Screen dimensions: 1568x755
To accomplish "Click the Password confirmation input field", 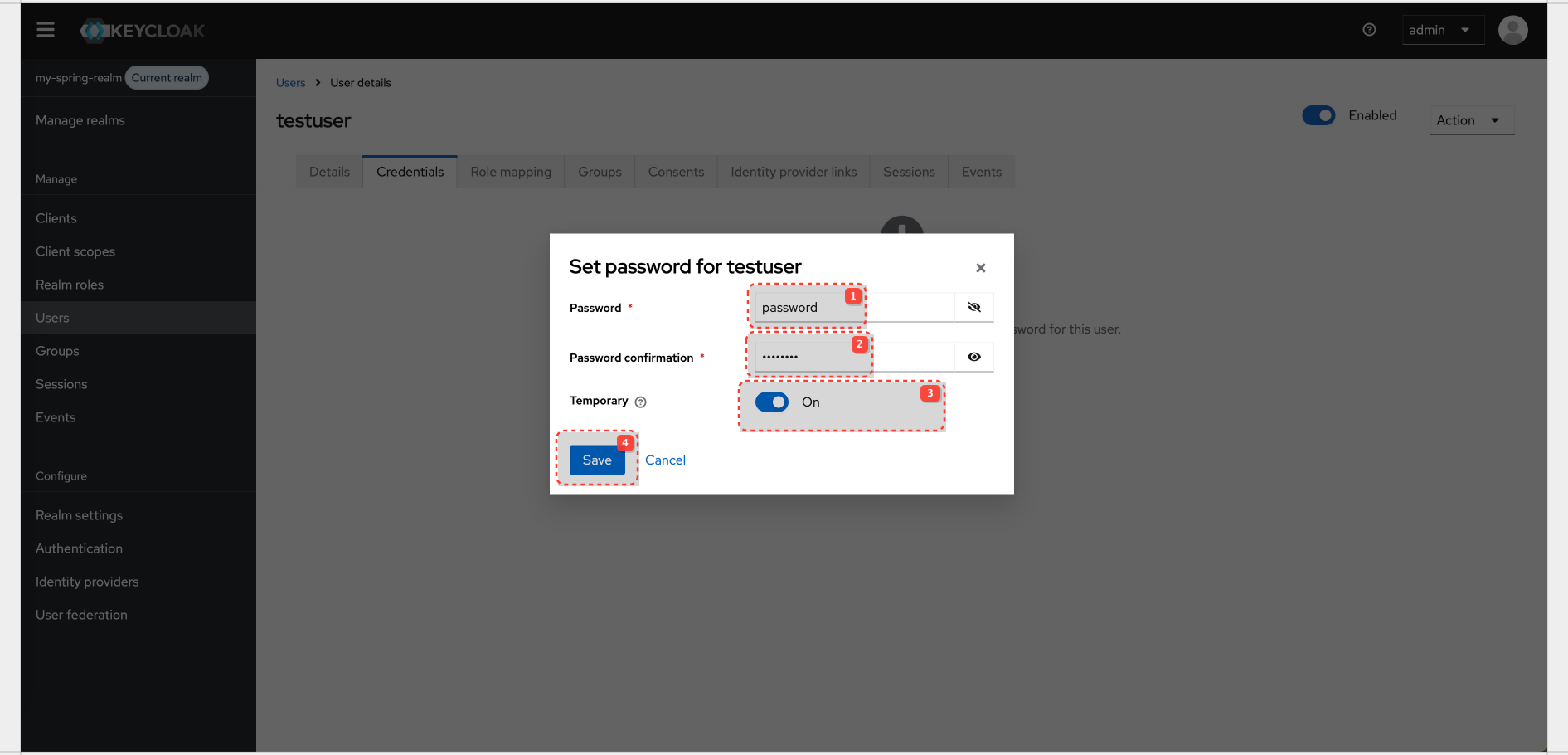I will tap(808, 357).
